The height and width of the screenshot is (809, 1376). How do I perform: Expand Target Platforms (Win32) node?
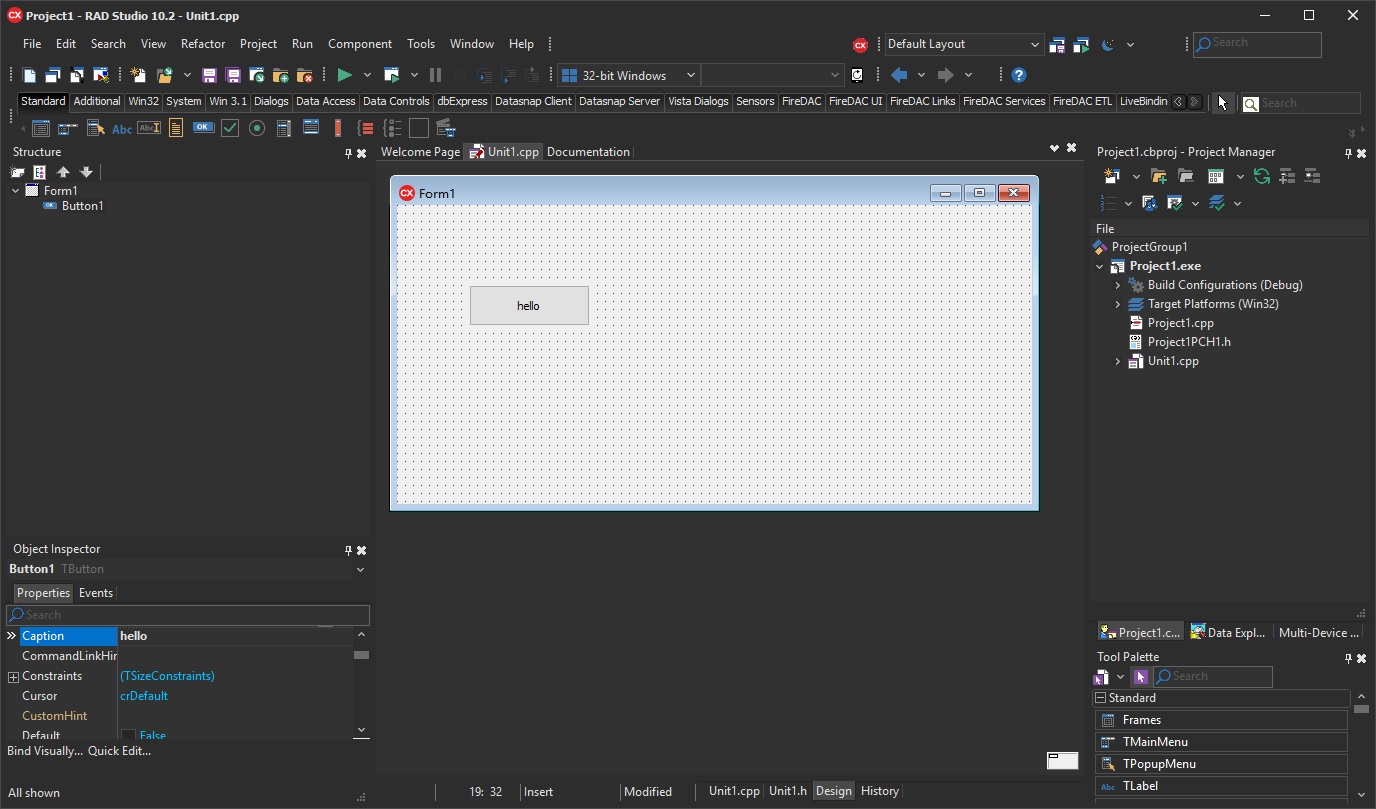[x=1118, y=304]
